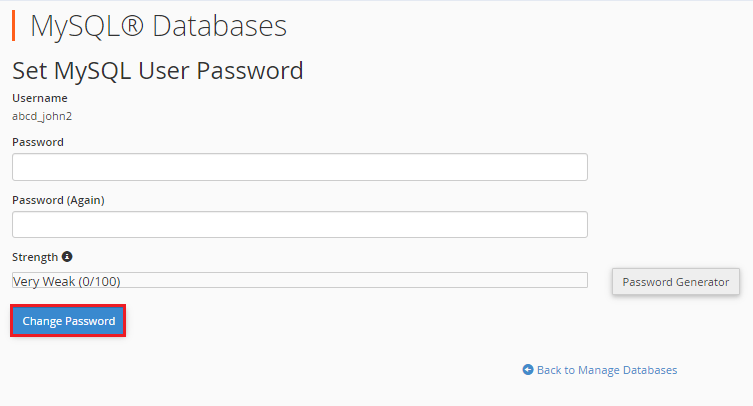
Task: Click the Password (Again) label
Action: click(x=58, y=200)
